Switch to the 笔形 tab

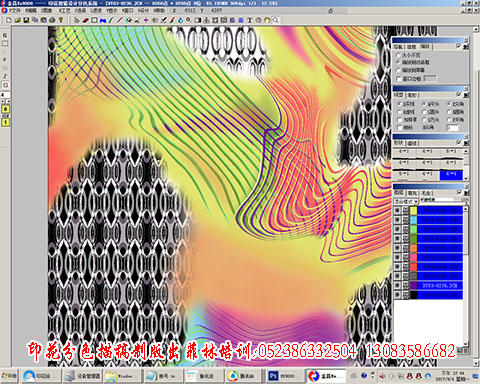[x=412, y=95]
